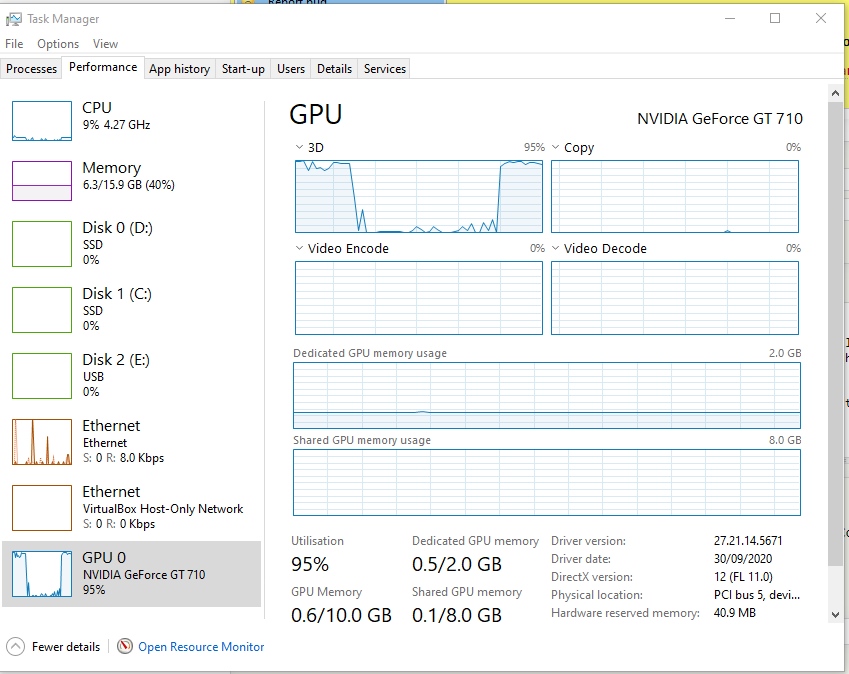Screen dimensions: 849x674
Task: Click physical location PCI bus 5 value
Action: [756, 594]
